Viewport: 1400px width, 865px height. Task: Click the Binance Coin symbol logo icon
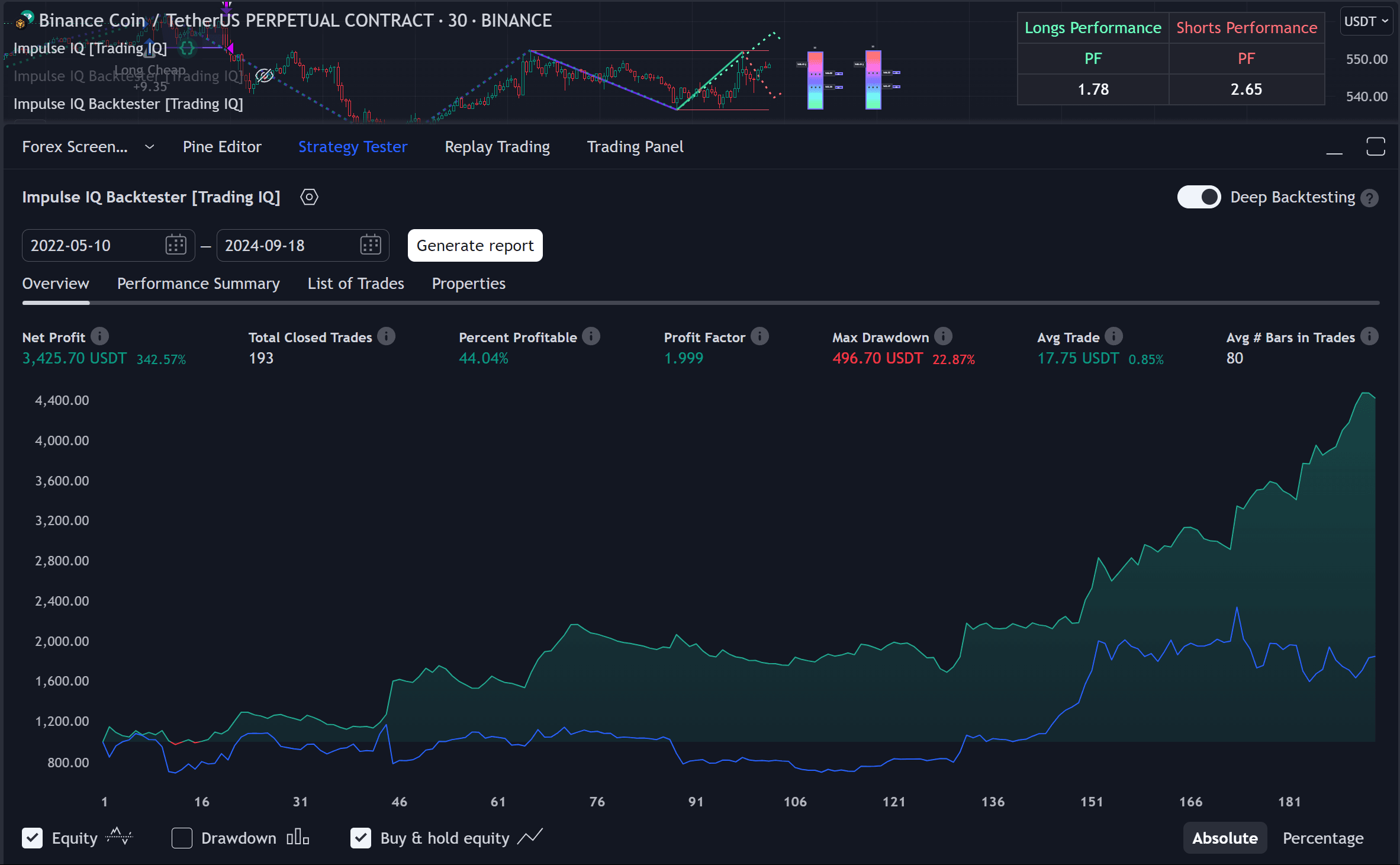click(x=24, y=20)
